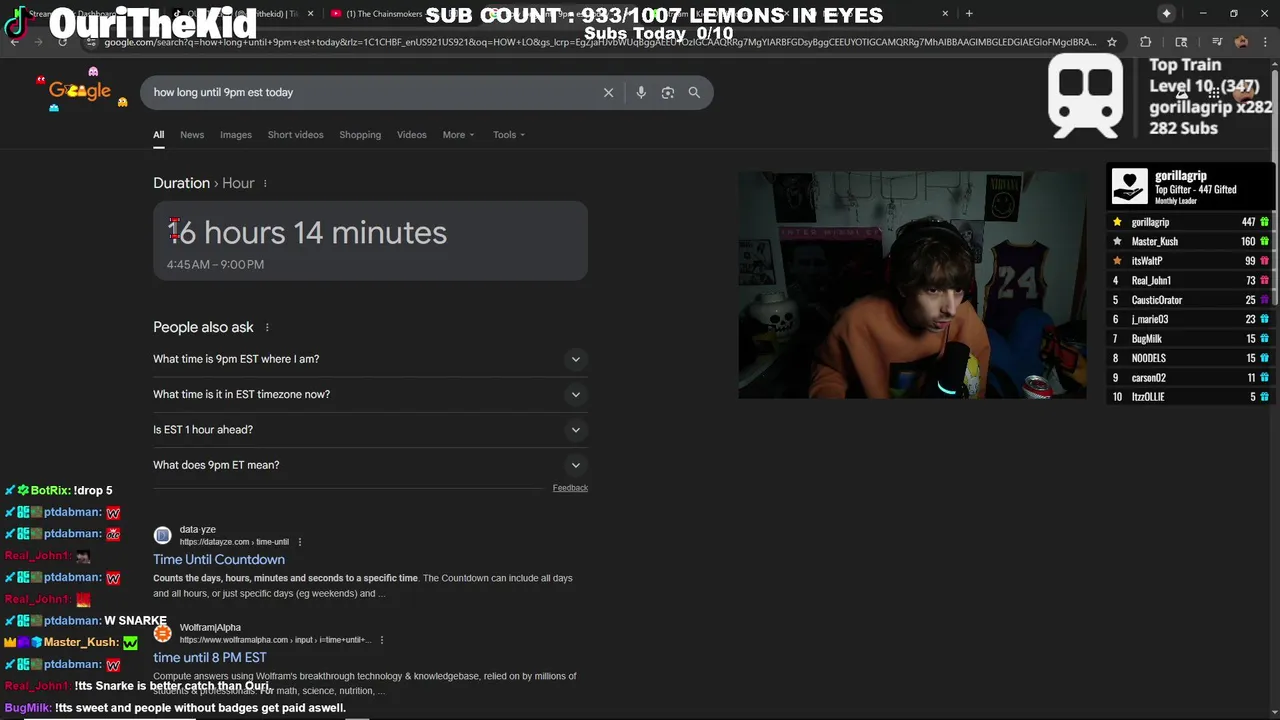Select the All results tab
Screen dimensions: 1280x720
coord(158,135)
